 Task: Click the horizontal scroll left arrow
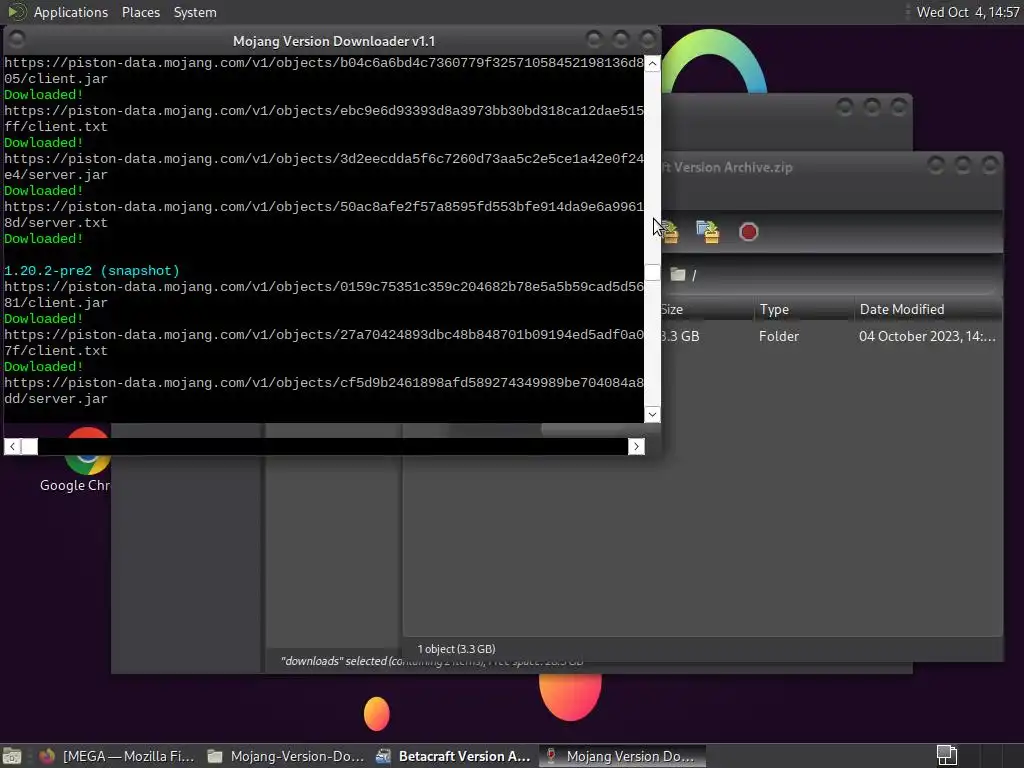coord(12,446)
